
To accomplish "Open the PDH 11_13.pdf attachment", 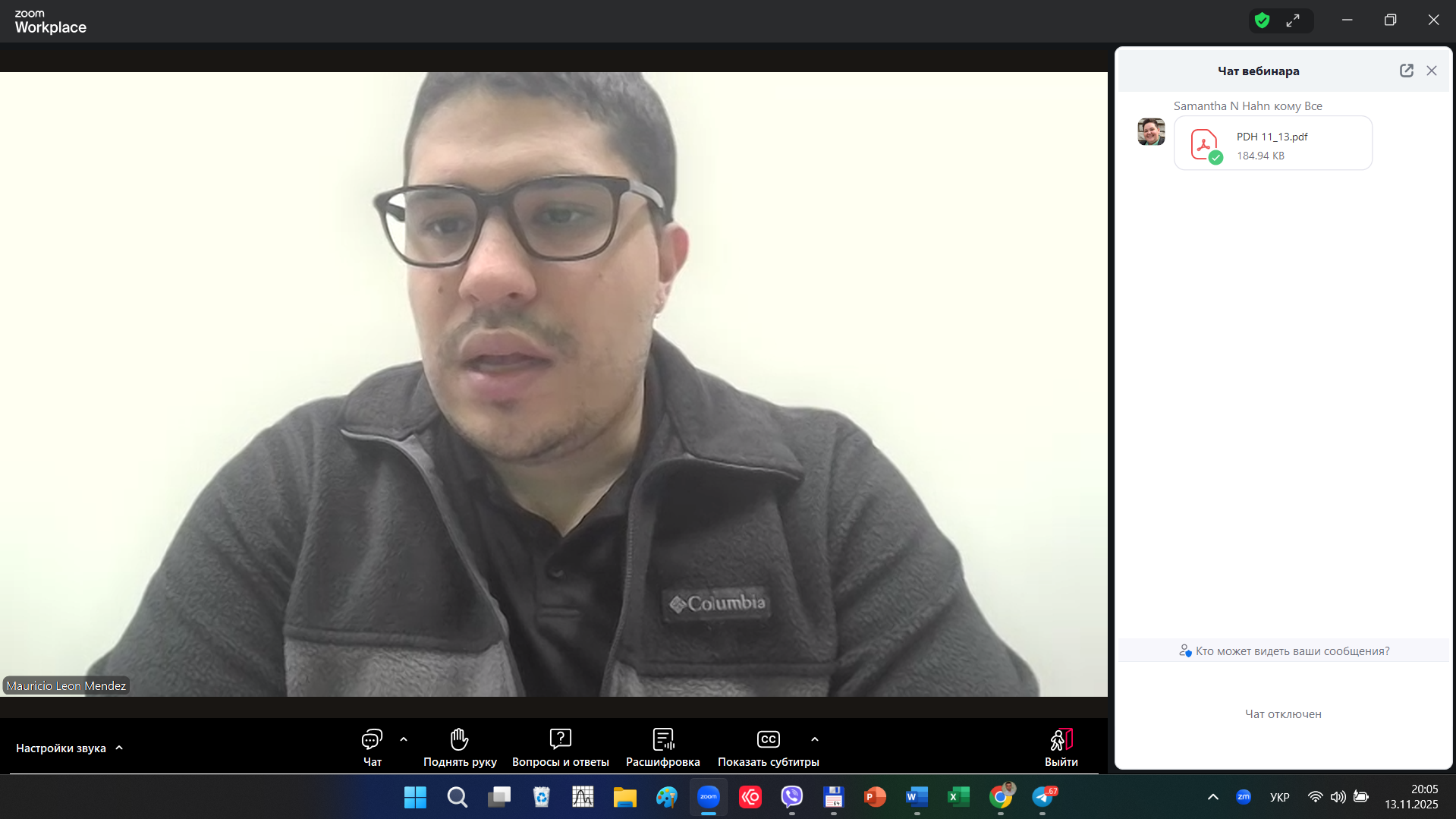I will 1272,143.
